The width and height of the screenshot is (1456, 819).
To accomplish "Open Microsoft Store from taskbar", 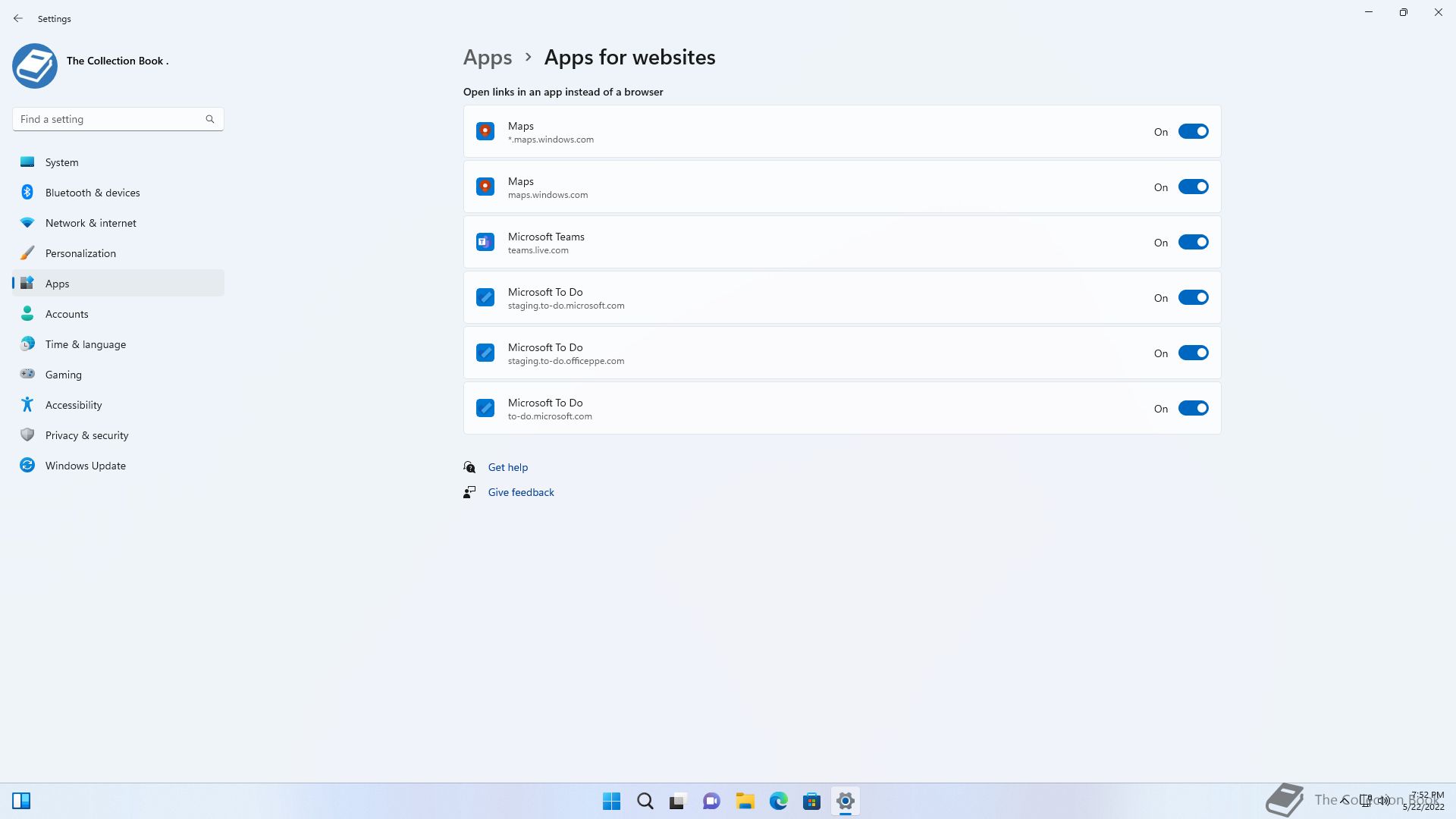I will (811, 801).
